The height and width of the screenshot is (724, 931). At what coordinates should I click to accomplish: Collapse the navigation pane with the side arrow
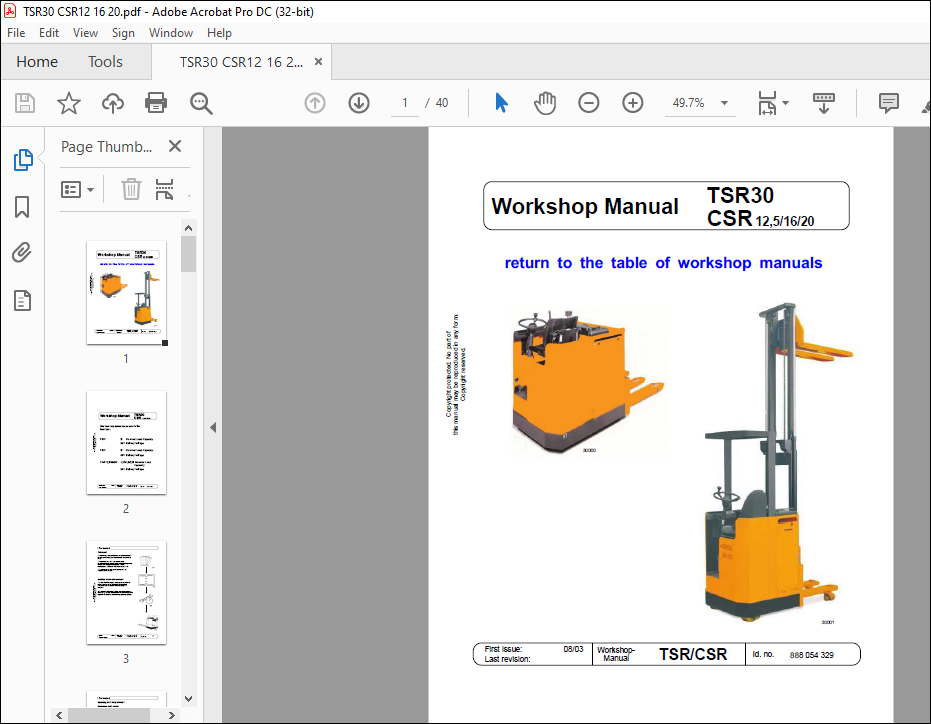(x=213, y=427)
